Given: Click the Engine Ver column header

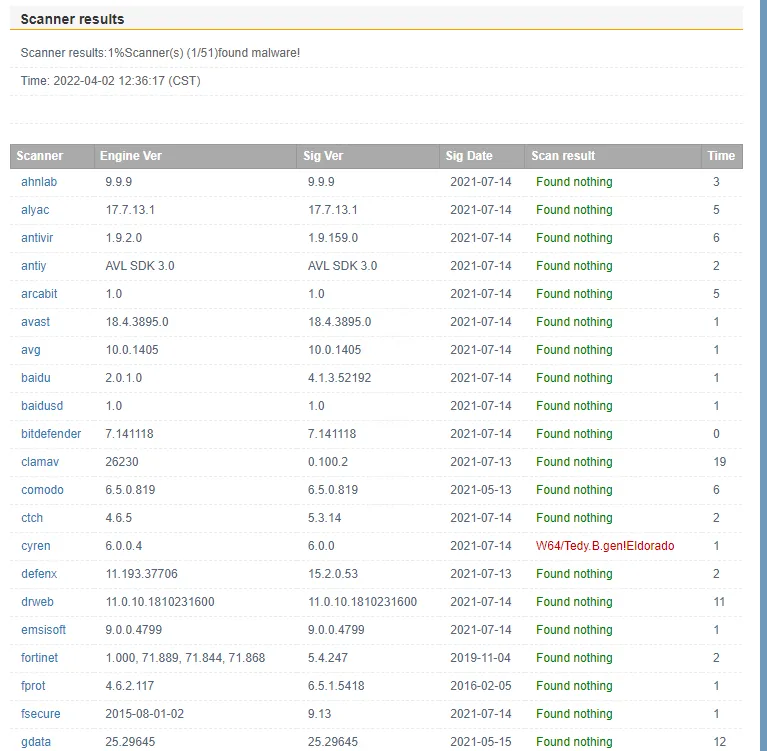Looking at the screenshot, I should 130,156.
